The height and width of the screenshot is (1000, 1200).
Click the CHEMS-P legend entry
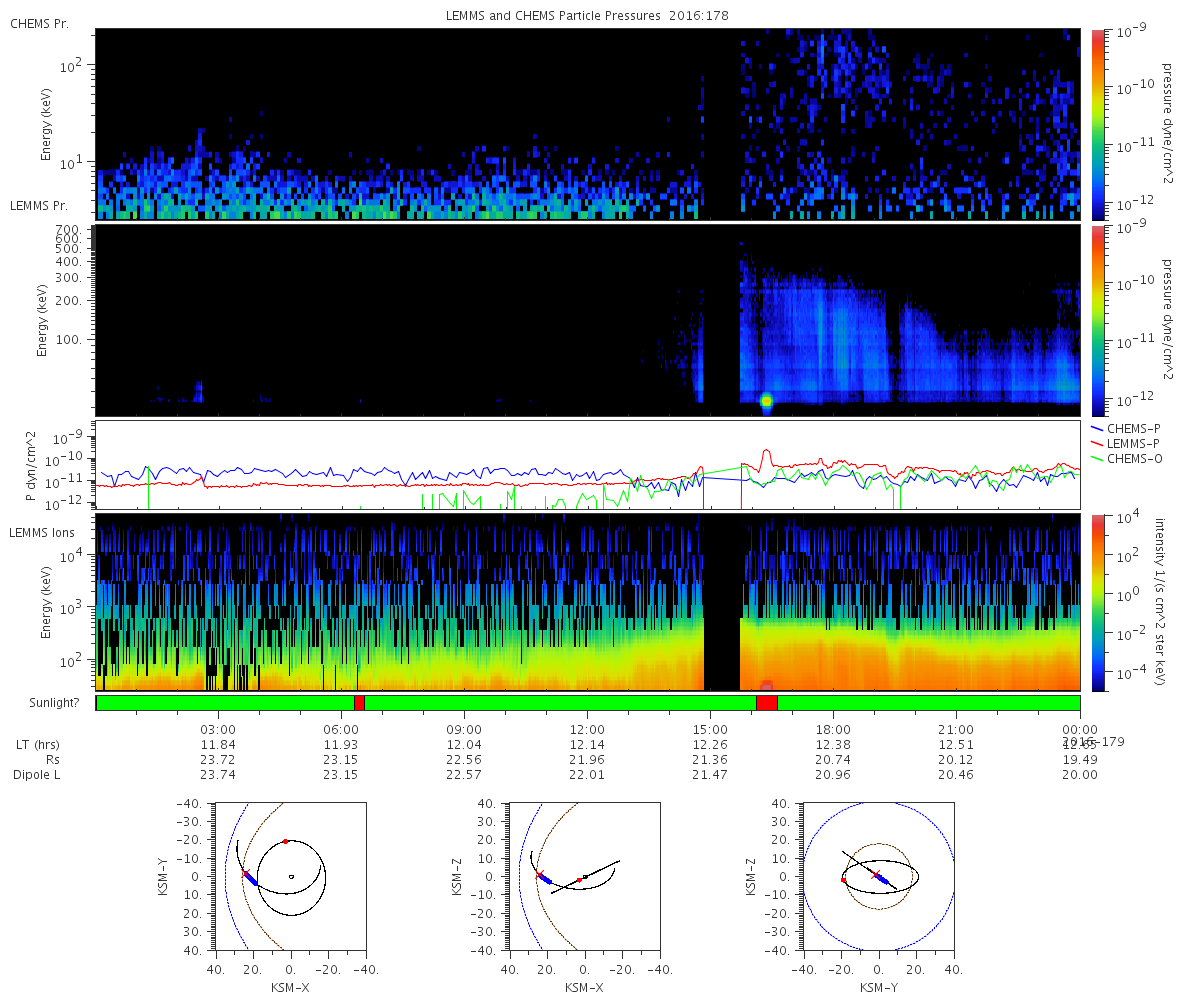click(x=1129, y=428)
